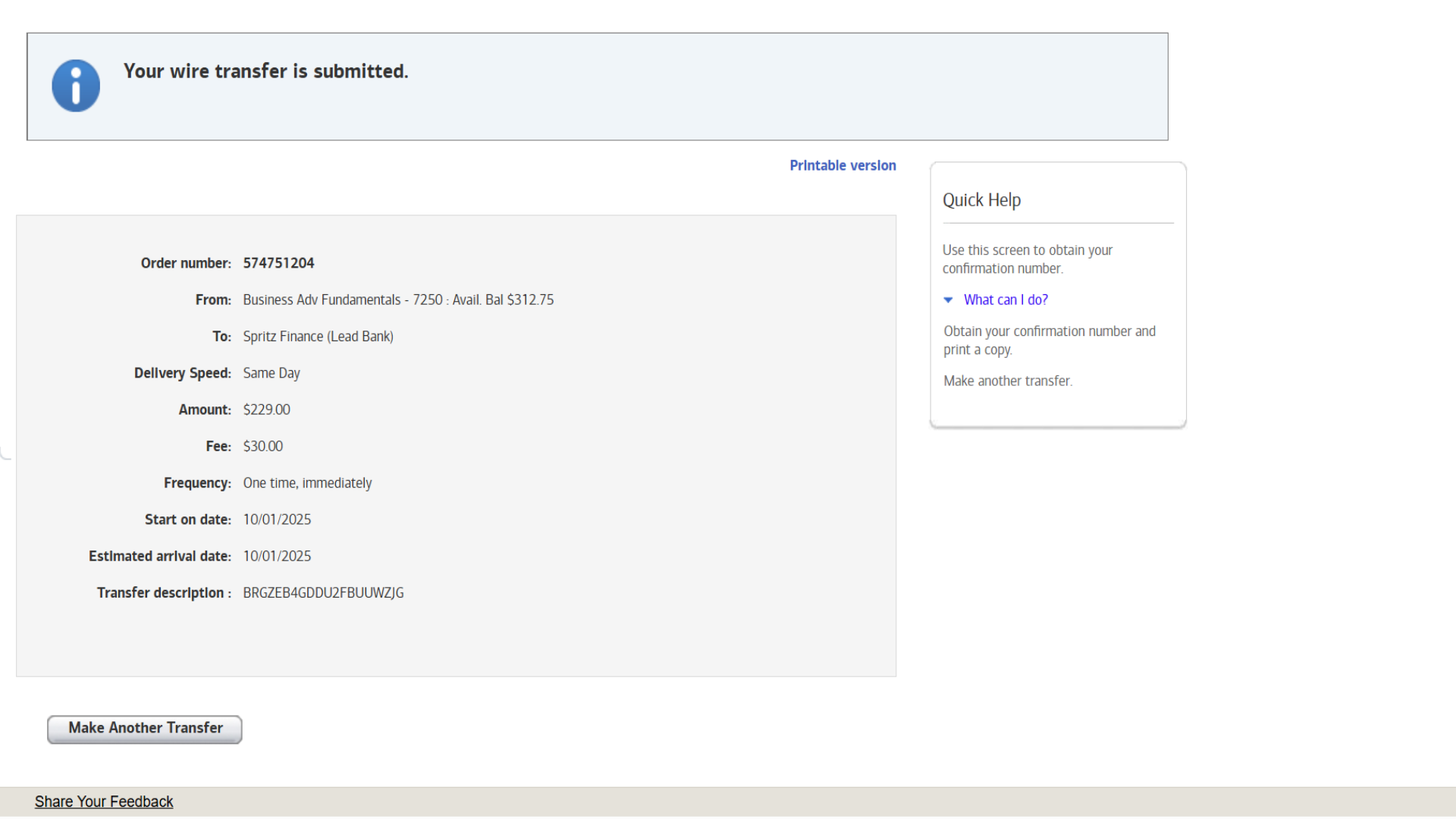Click the Quick Help heading
Image resolution: width=1456 pixels, height=819 pixels.
(x=981, y=200)
